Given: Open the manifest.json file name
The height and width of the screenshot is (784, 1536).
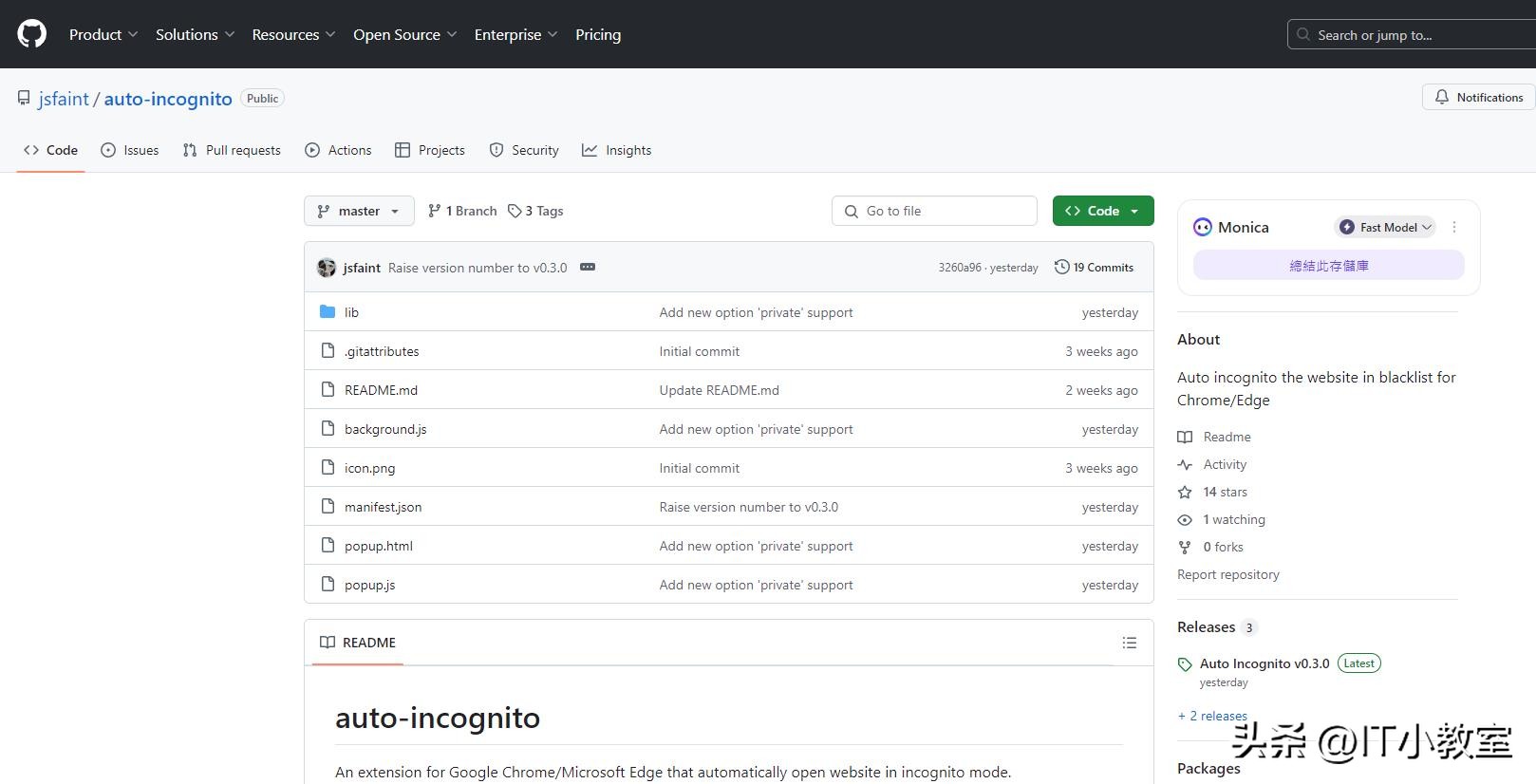Looking at the screenshot, I should point(384,507).
